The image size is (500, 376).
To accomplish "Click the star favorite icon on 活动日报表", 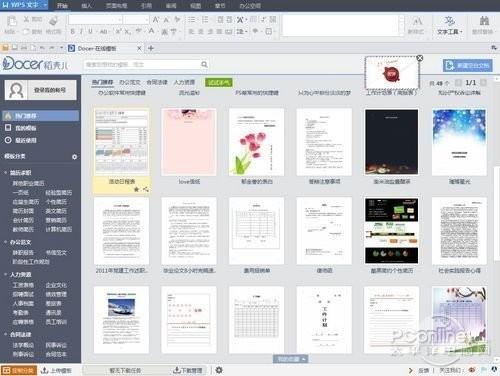I will [136, 189].
